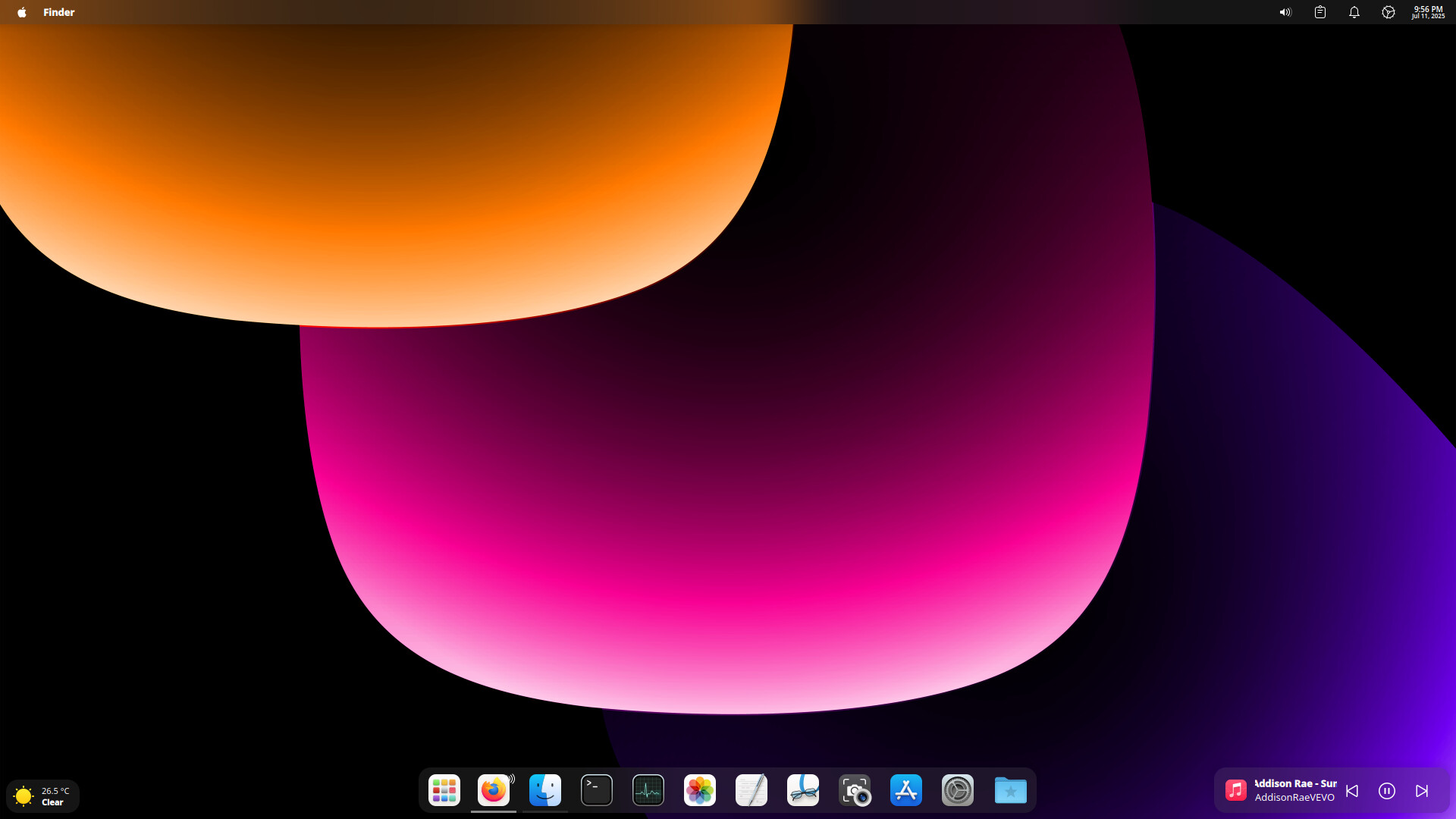The image size is (1456, 819).
Task: Open the volume control in menu bar
Action: pyautogui.click(x=1285, y=12)
